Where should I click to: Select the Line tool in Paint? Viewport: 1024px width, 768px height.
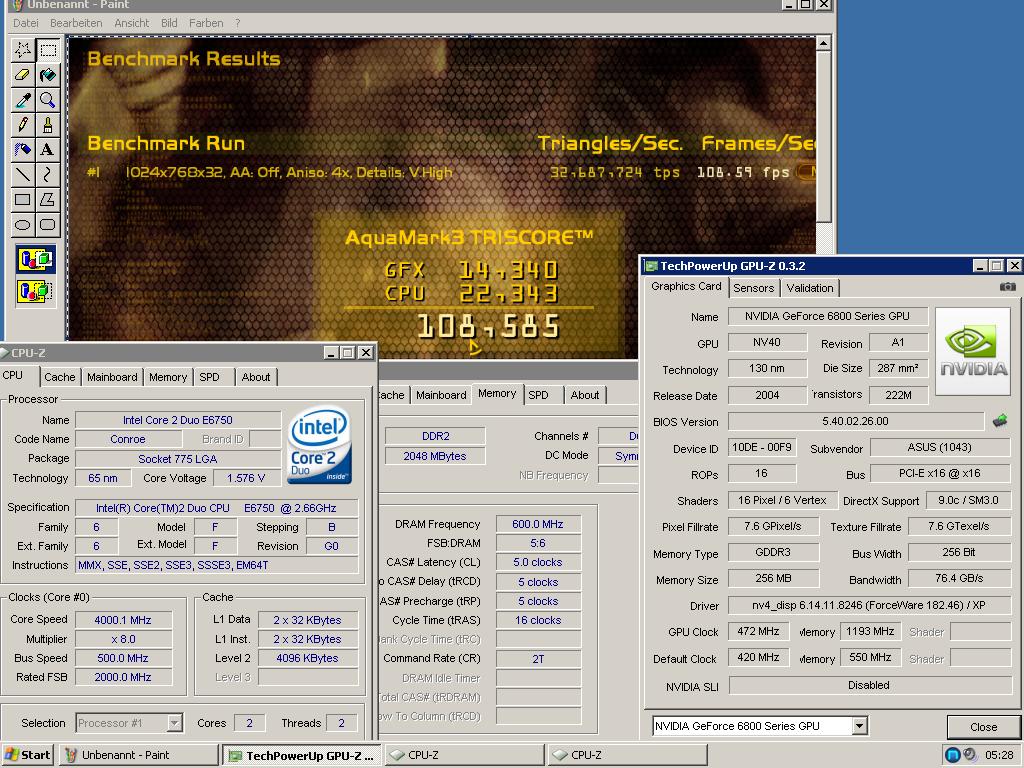click(x=23, y=174)
